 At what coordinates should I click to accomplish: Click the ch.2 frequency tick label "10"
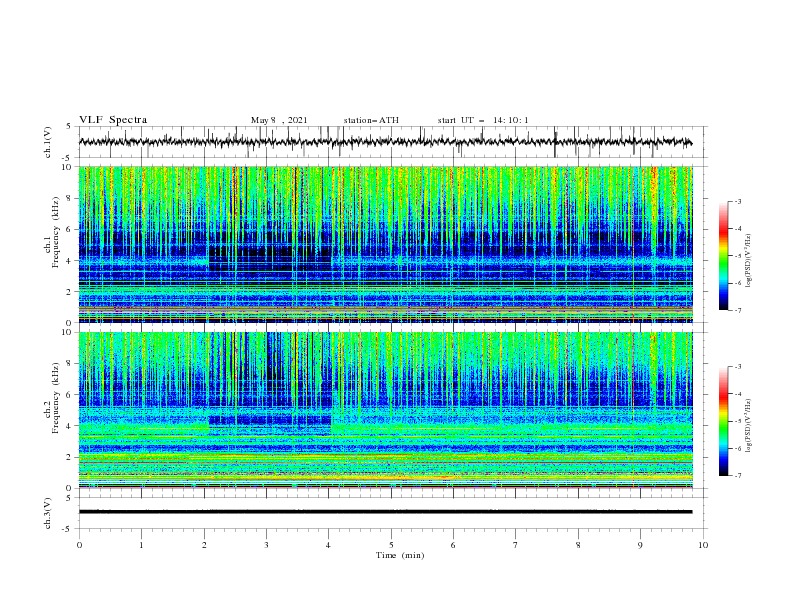click(x=67, y=332)
